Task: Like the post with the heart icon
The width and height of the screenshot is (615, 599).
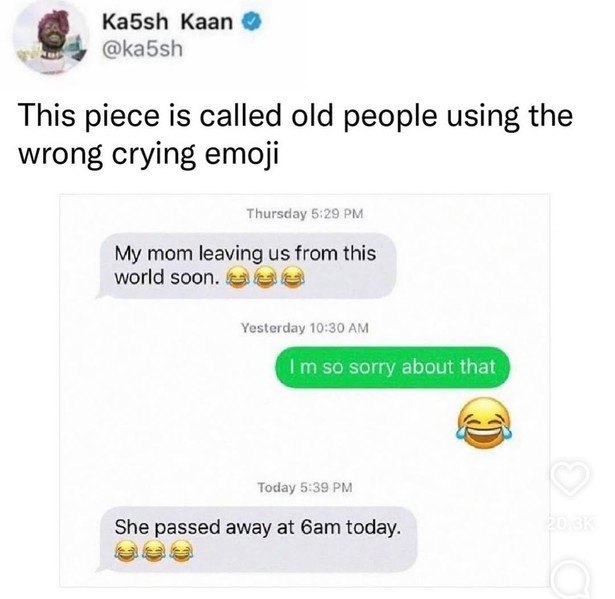Action: (570, 477)
